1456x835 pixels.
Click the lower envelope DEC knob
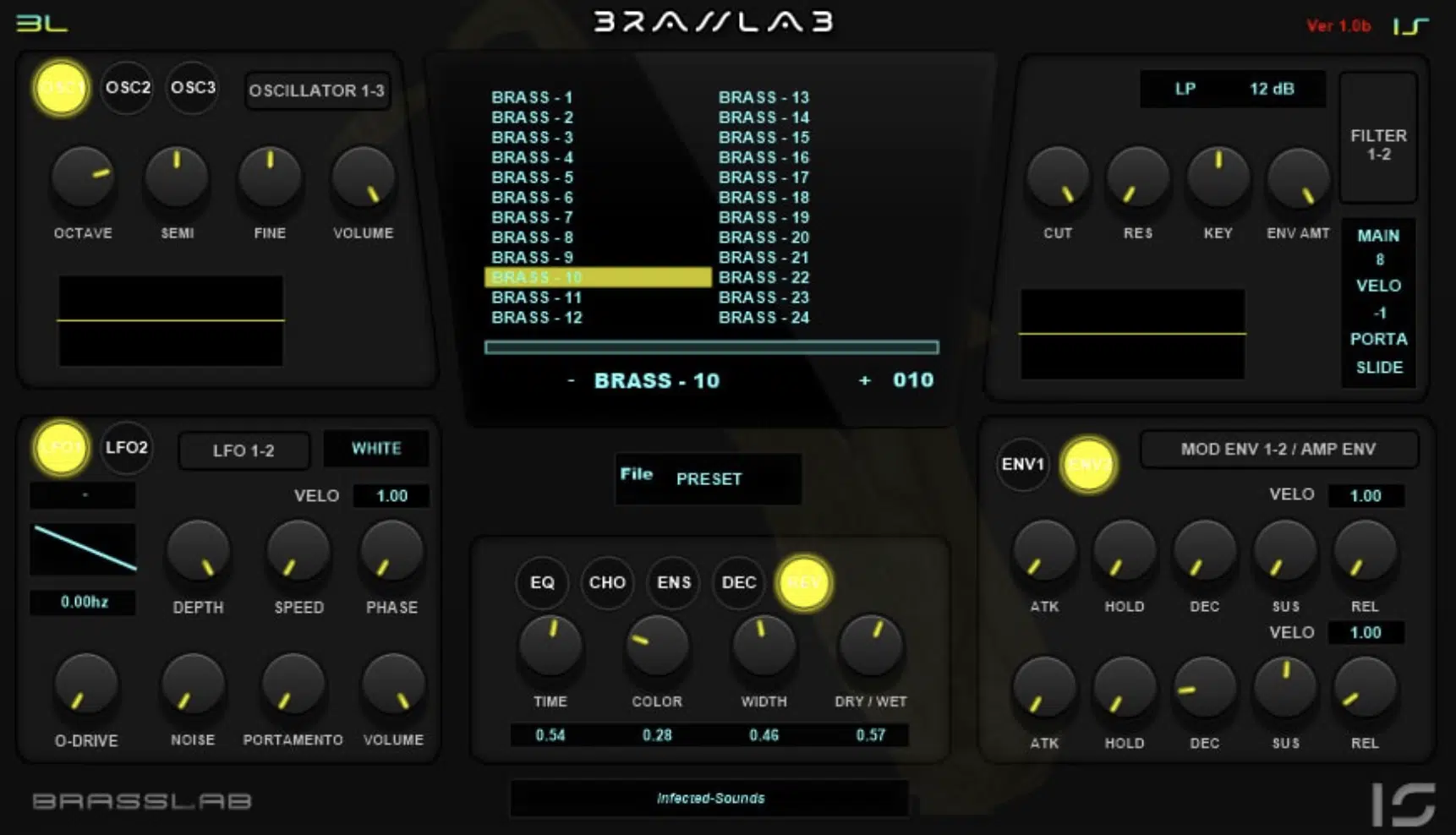[1205, 688]
